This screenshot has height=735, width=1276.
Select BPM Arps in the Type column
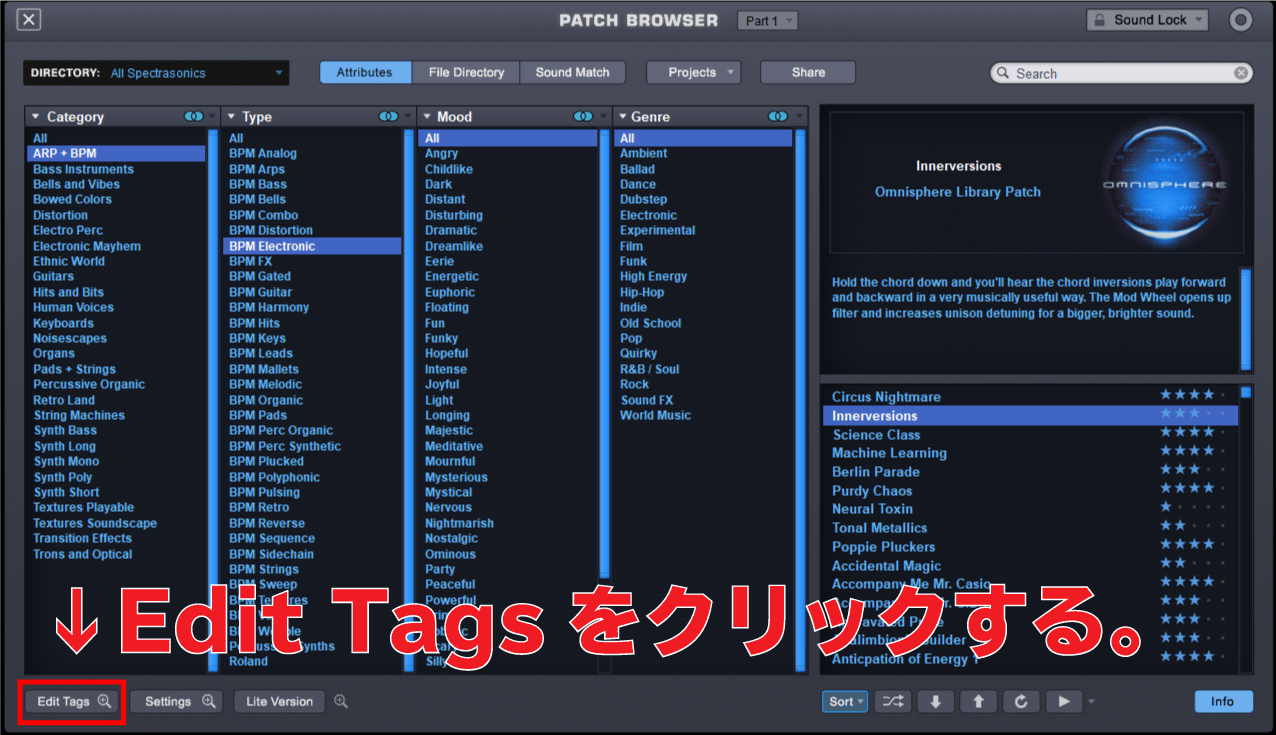click(x=256, y=169)
